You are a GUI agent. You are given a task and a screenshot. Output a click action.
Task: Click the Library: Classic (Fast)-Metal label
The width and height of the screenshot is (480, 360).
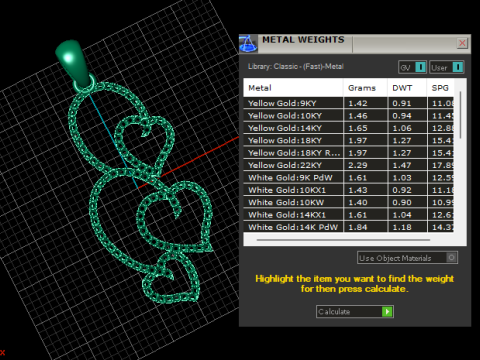point(296,66)
